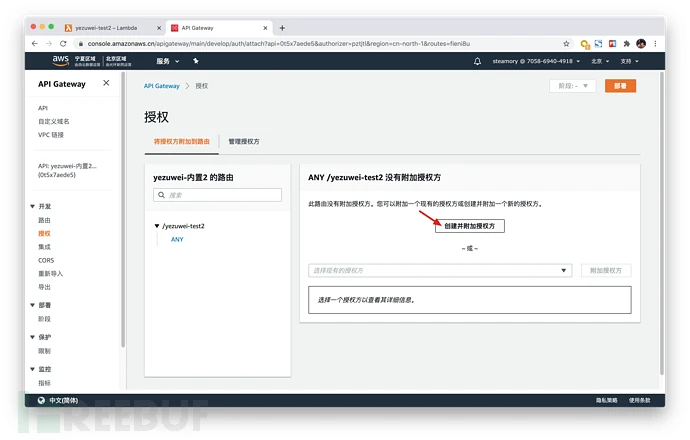Open the 隐私策略 footer link

(x=606, y=400)
